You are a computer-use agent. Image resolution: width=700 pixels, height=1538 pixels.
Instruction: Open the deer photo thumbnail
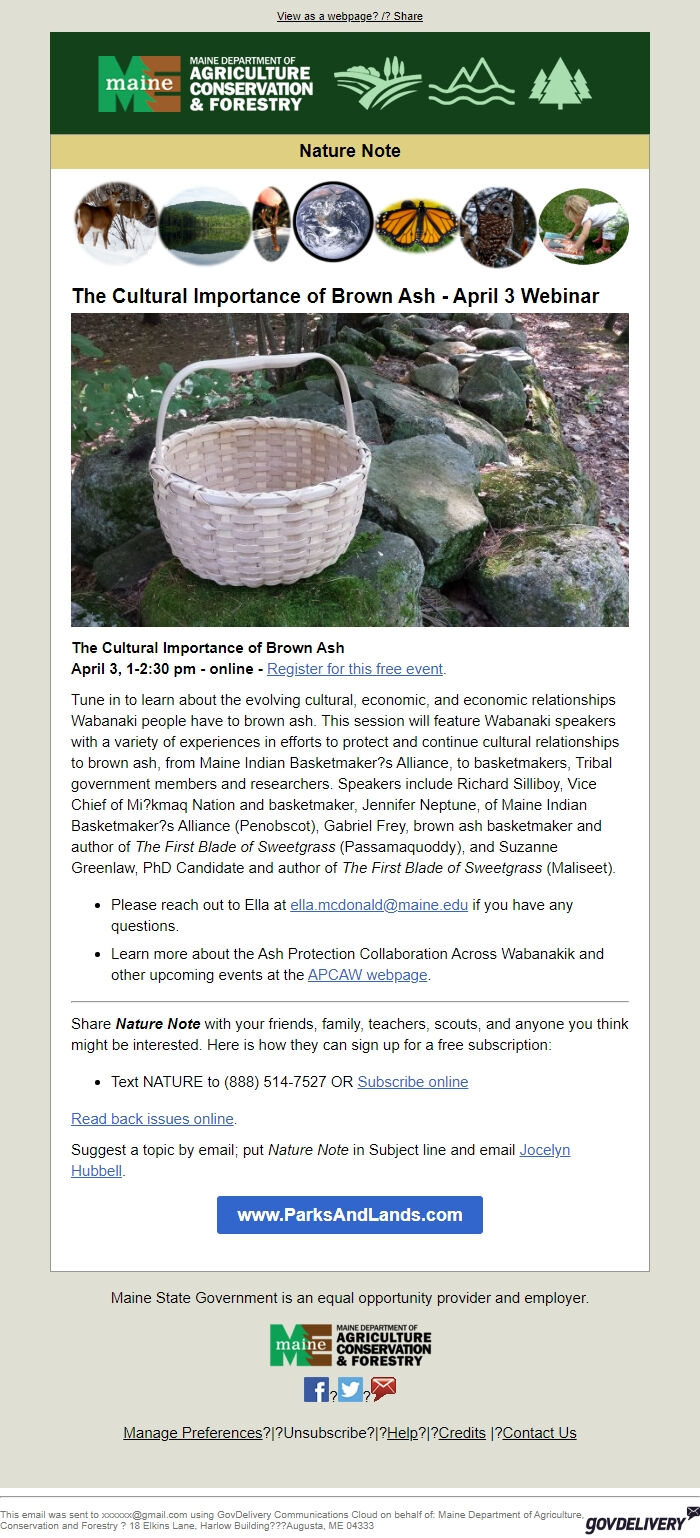coord(117,224)
